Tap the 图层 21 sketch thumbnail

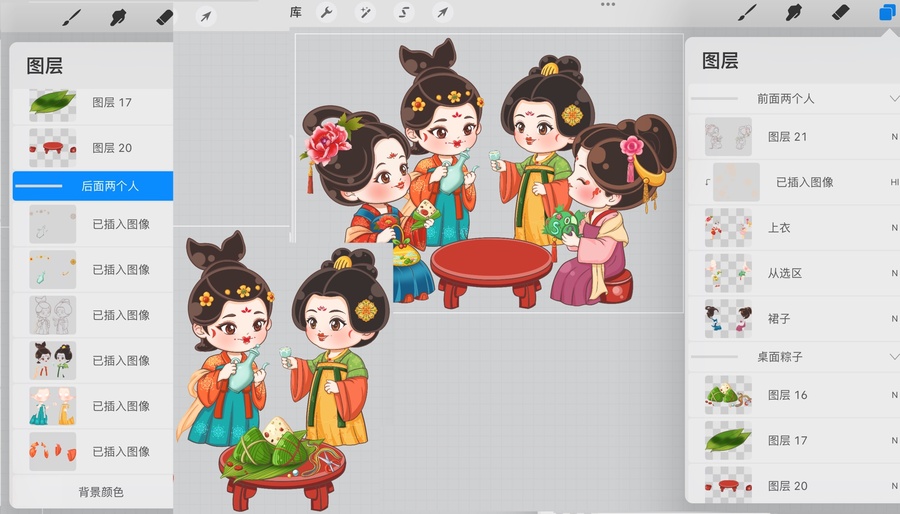click(728, 137)
